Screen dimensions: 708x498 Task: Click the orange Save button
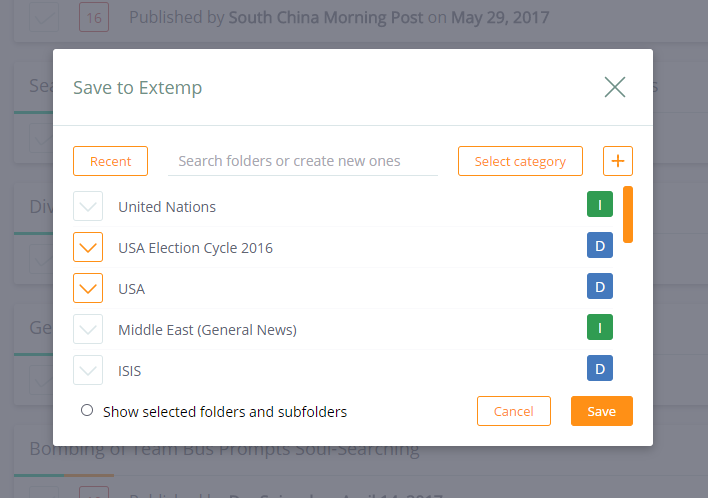point(601,411)
